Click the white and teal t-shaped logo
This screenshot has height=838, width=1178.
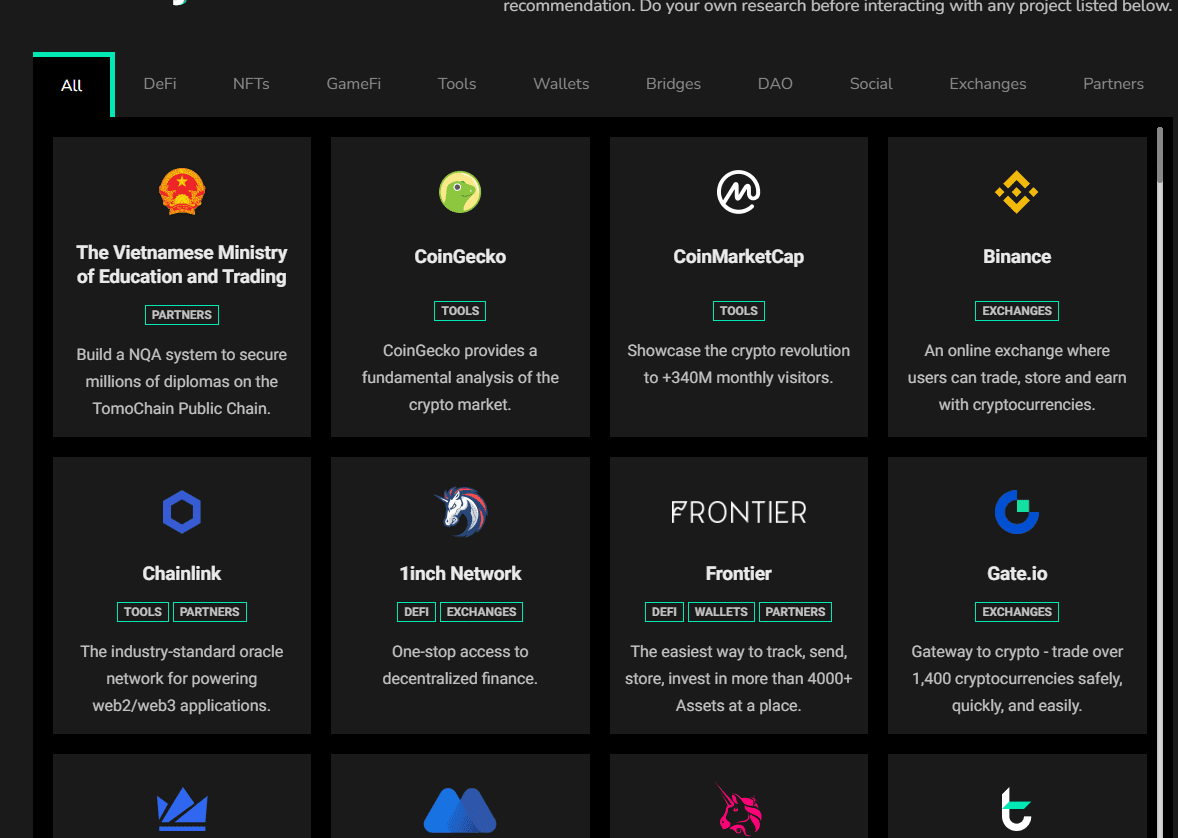[1016, 809]
